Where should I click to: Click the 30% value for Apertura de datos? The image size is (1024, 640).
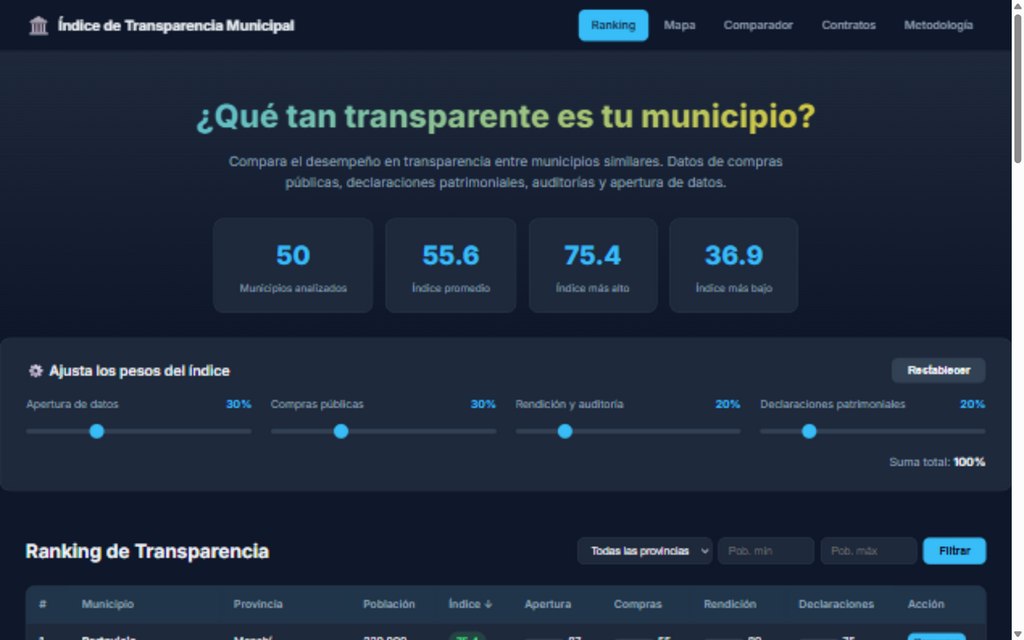(x=238, y=404)
